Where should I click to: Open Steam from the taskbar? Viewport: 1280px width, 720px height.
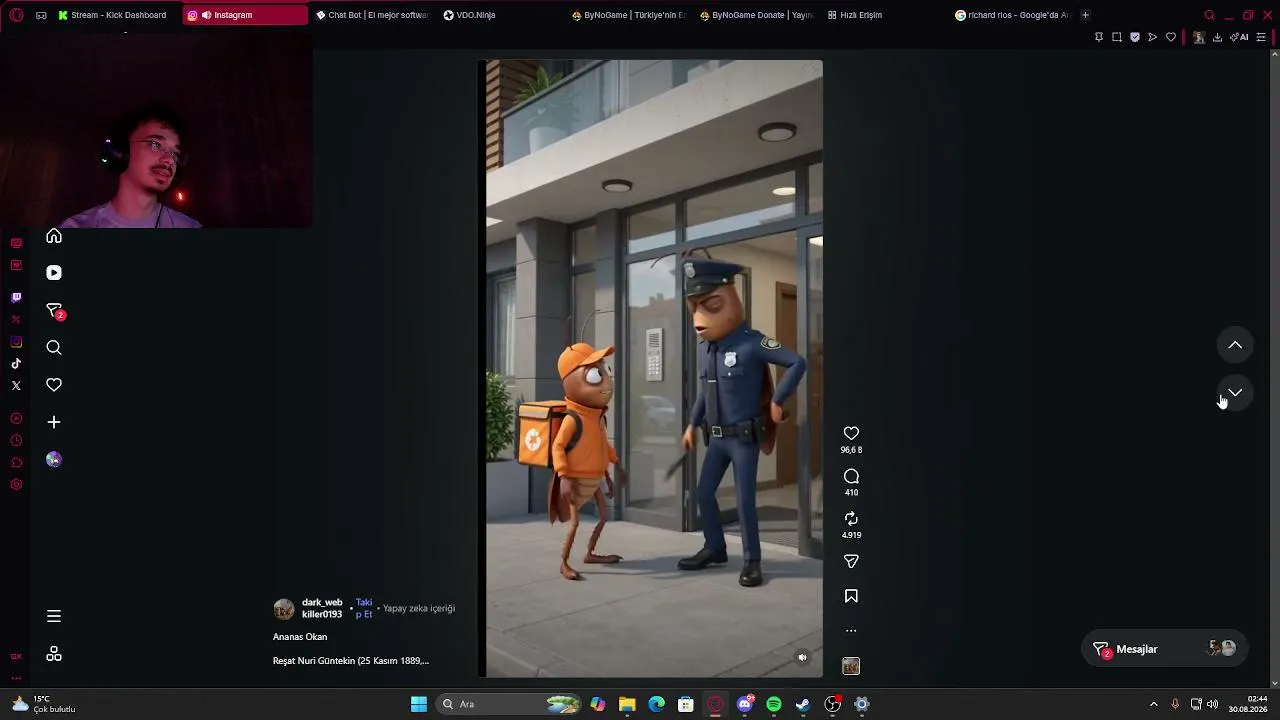(803, 704)
